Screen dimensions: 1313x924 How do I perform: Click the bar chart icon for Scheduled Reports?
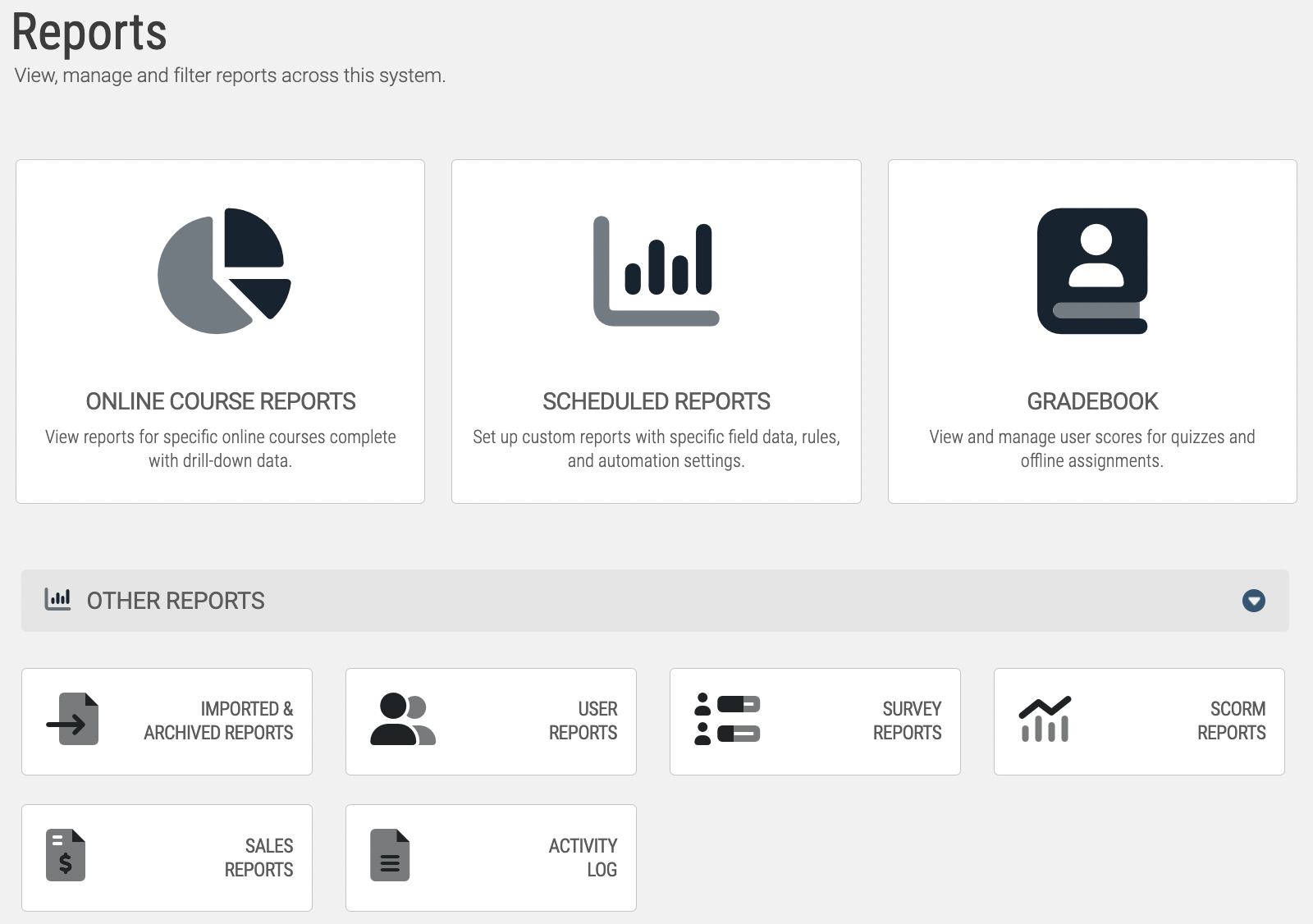656,271
